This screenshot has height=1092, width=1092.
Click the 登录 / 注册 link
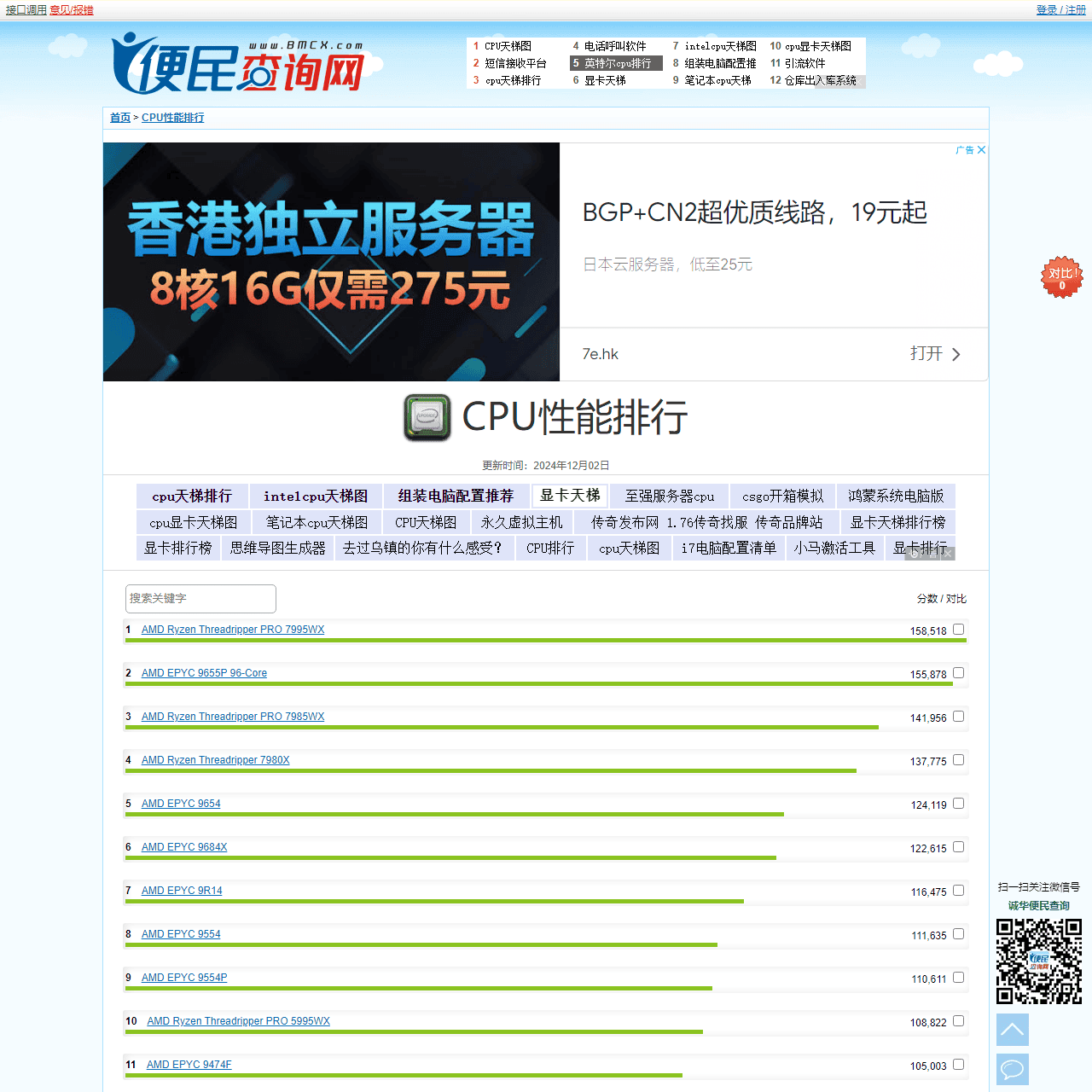(1060, 9)
